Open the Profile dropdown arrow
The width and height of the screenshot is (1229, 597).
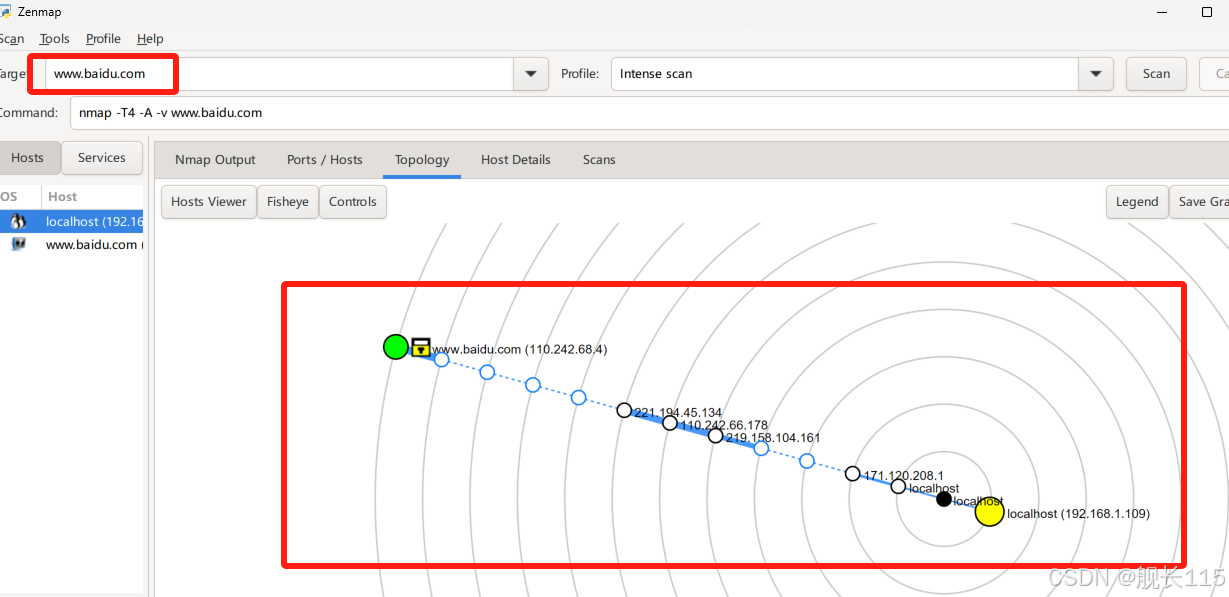tap(1096, 73)
